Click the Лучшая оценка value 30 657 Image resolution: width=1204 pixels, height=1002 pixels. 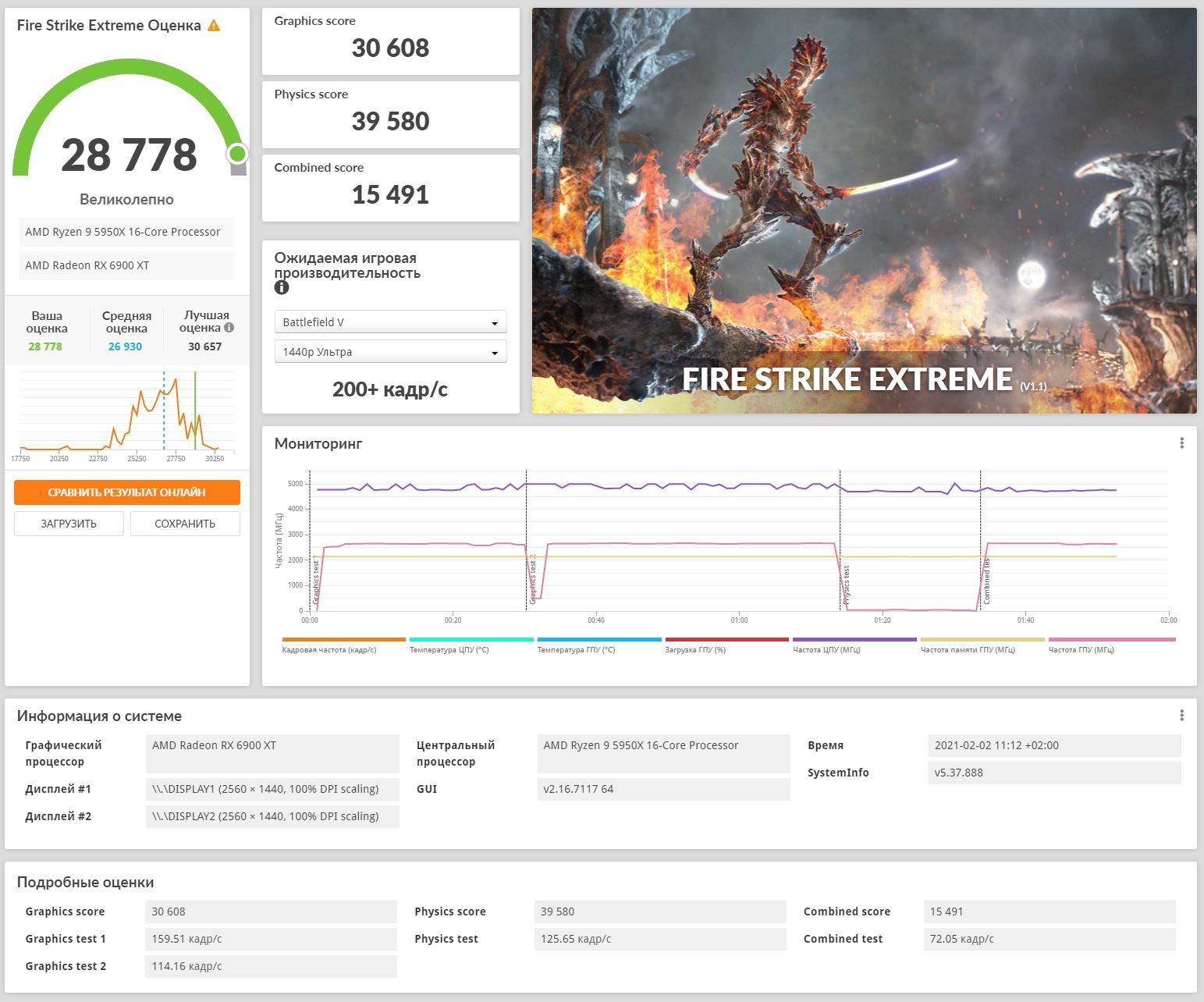click(204, 346)
